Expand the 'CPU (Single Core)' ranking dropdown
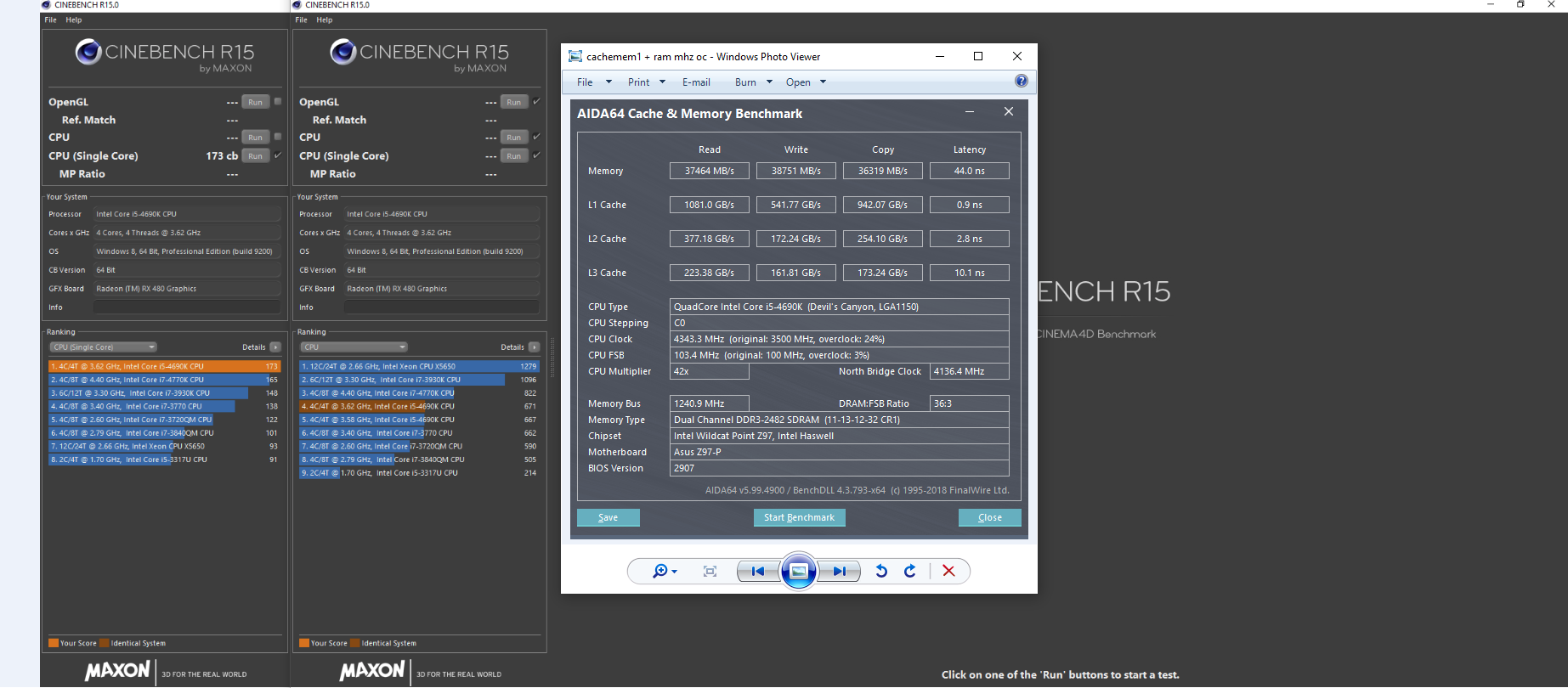 click(x=104, y=347)
